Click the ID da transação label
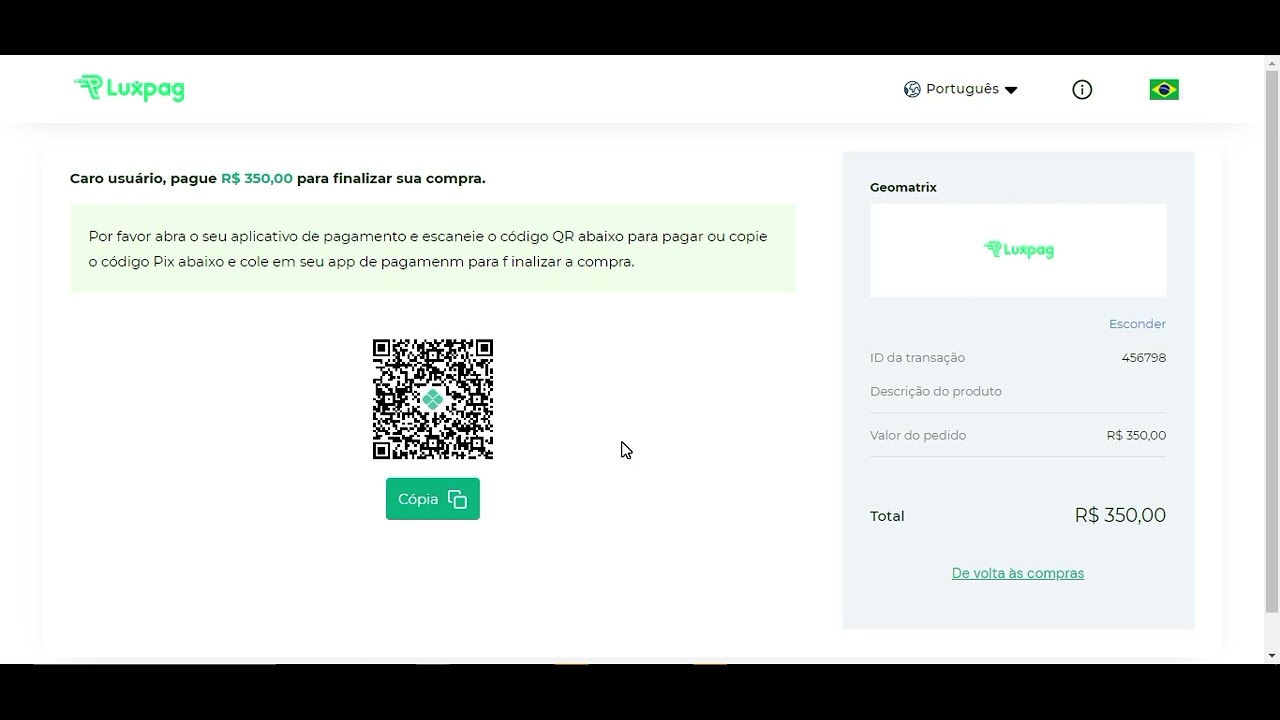The width and height of the screenshot is (1280, 720). click(917, 358)
